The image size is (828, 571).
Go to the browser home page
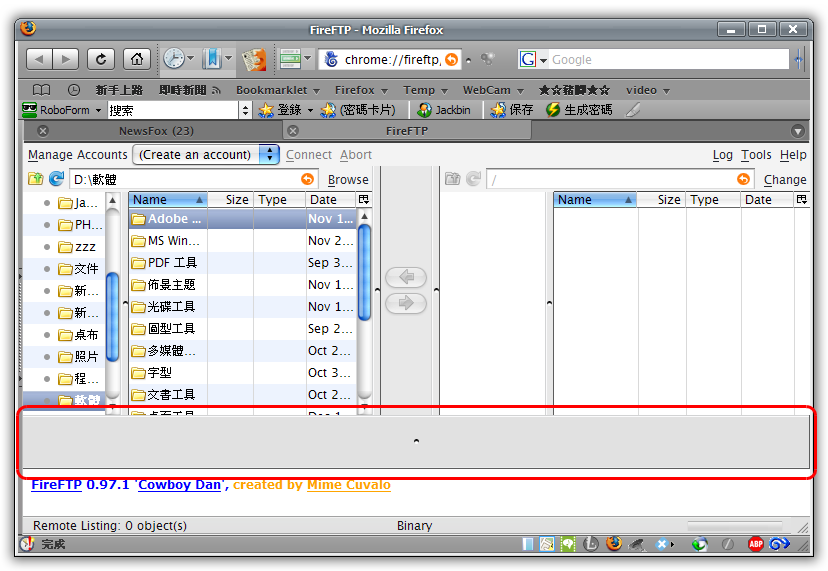tap(137, 59)
